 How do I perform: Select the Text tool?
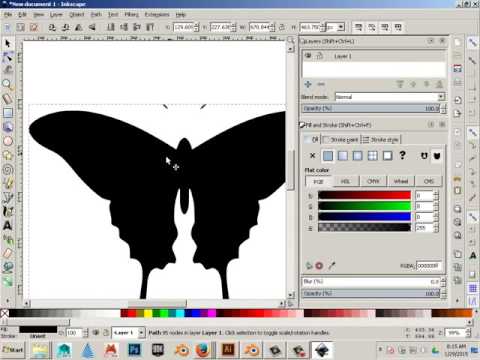[x=8, y=226]
